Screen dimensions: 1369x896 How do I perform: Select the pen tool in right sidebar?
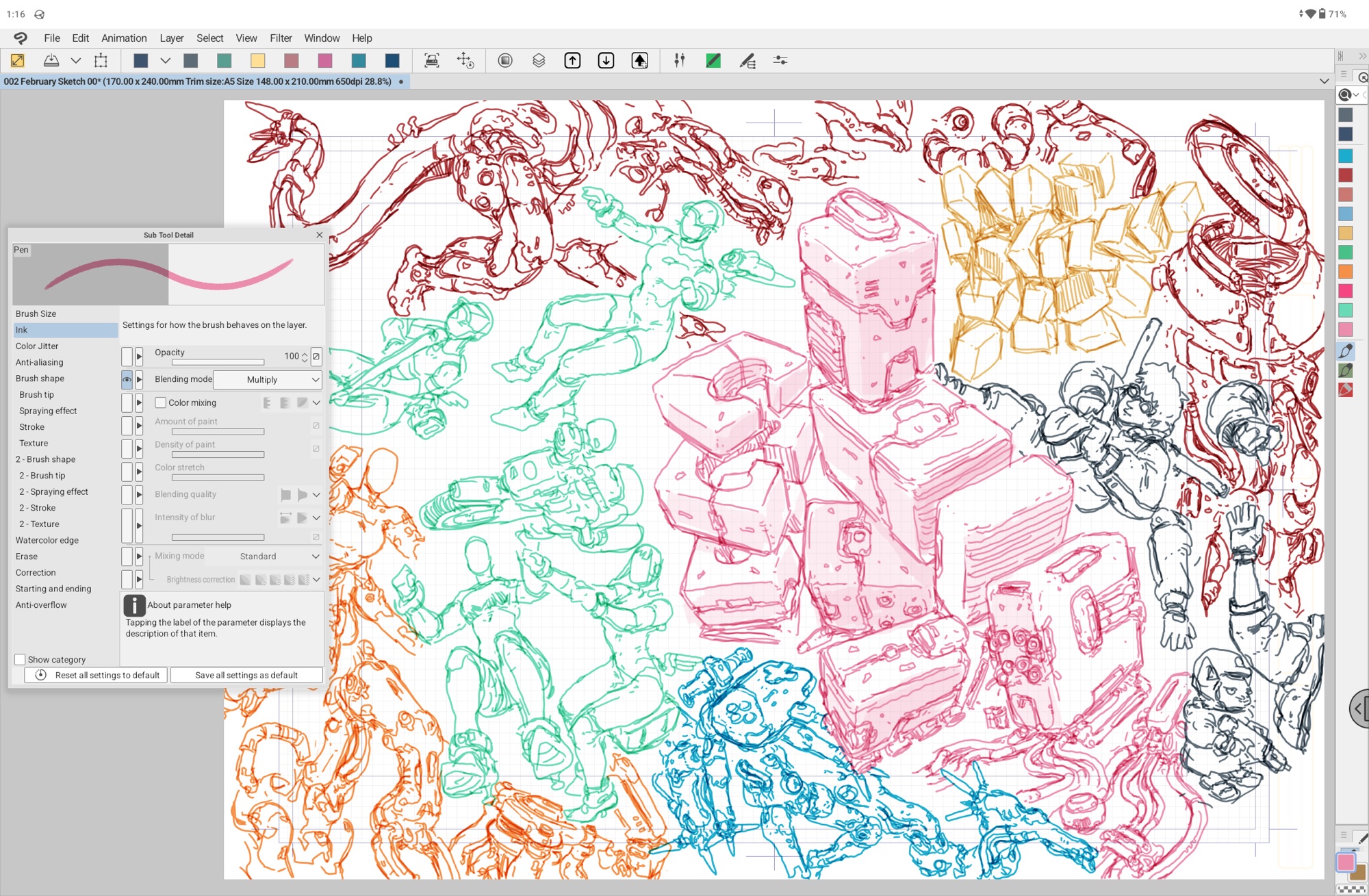click(1346, 351)
